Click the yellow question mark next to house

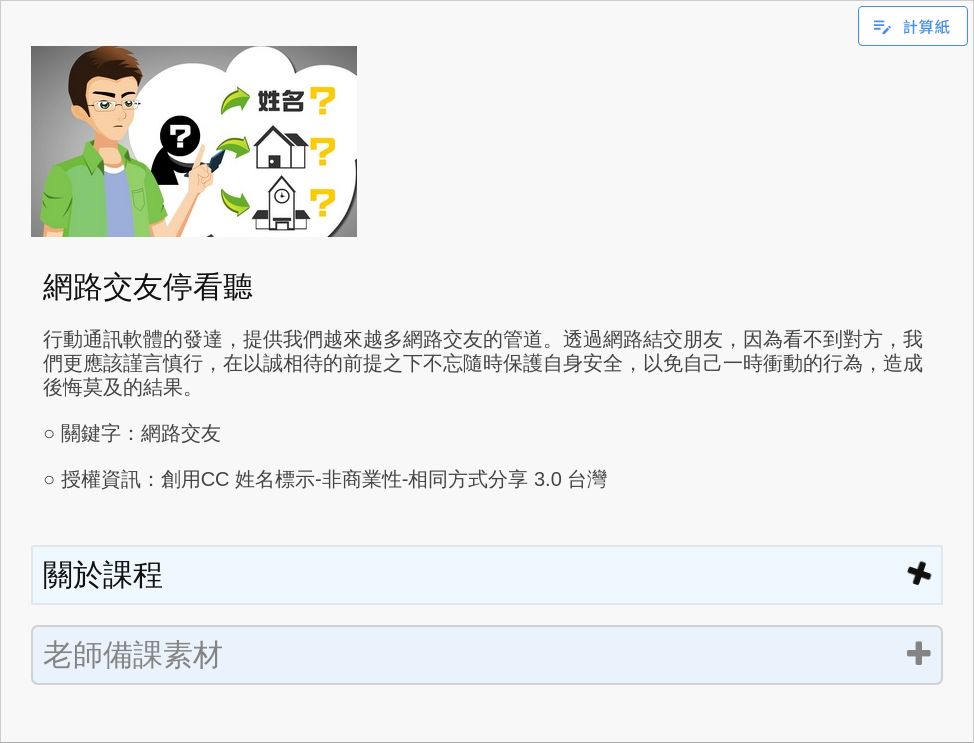click(322, 151)
